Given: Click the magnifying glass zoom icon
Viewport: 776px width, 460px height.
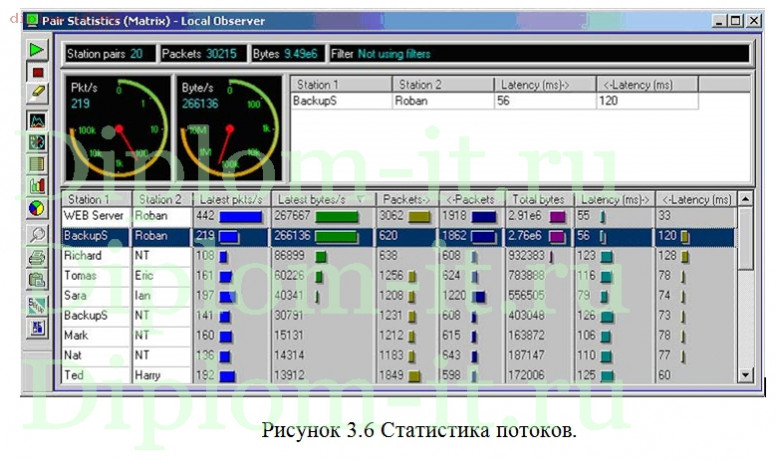Looking at the screenshot, I should click(37, 235).
